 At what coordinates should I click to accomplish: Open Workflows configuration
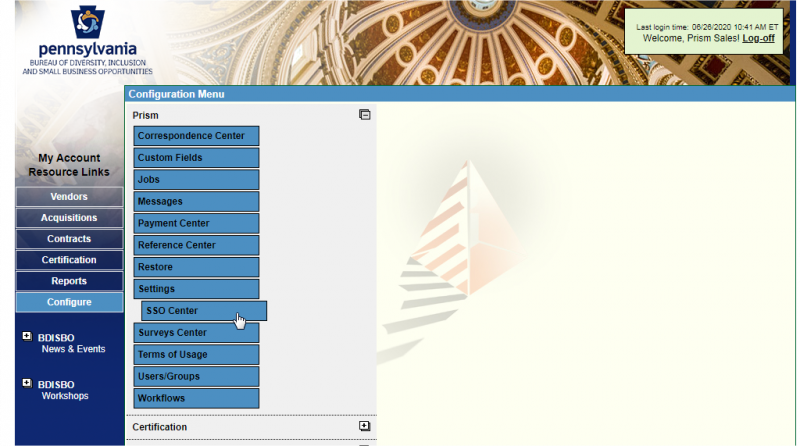196,398
